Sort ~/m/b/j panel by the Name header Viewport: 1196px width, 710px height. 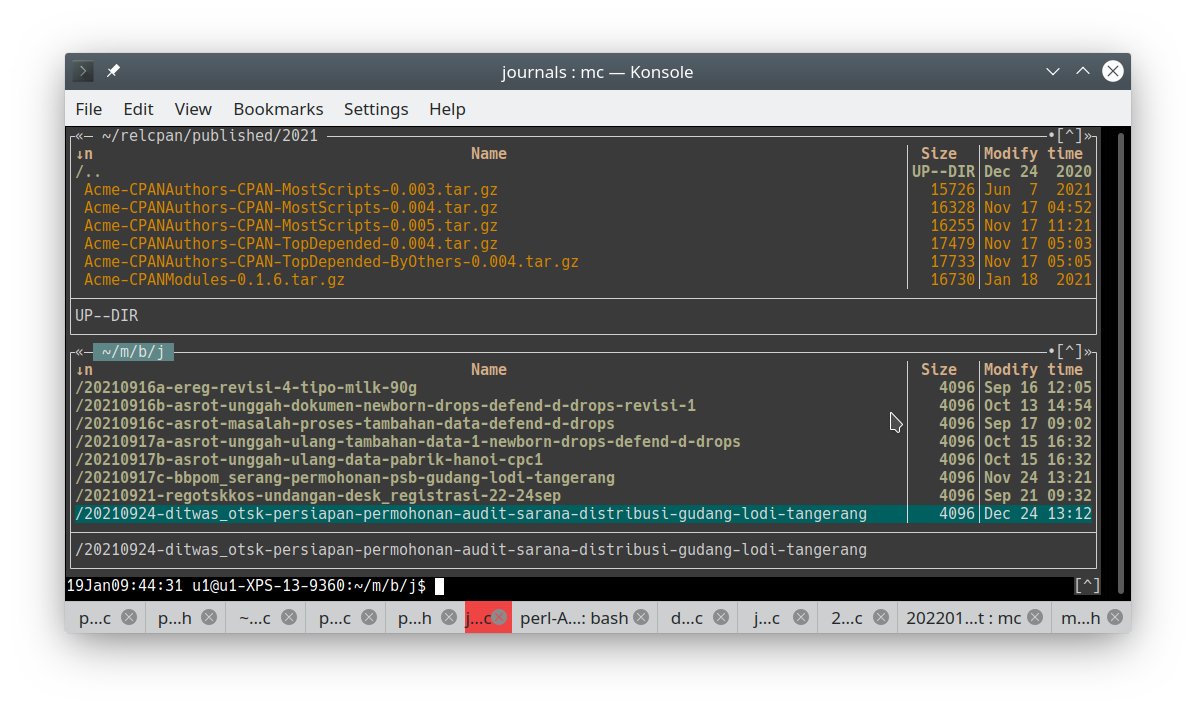click(x=489, y=370)
